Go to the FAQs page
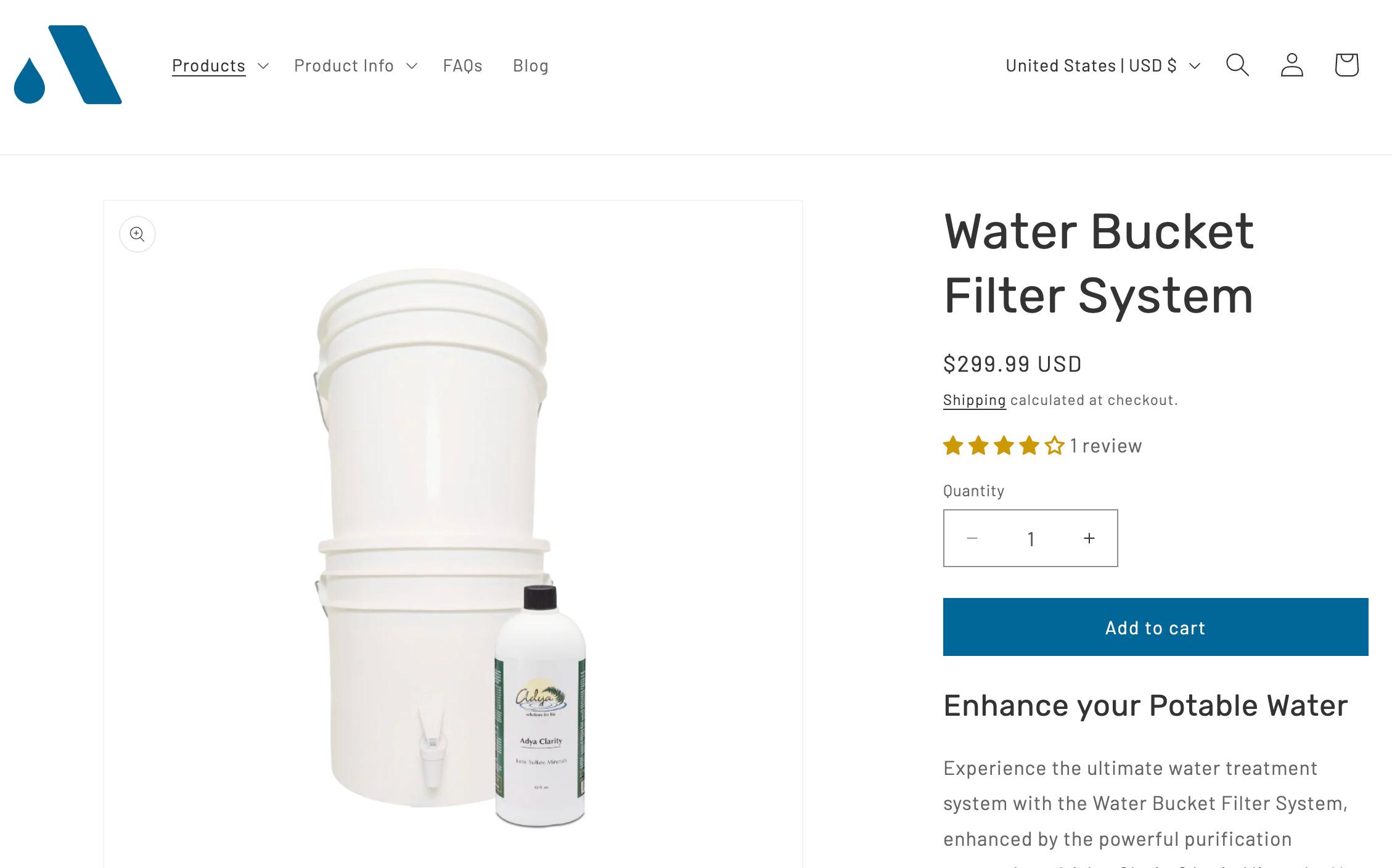 [x=462, y=65]
